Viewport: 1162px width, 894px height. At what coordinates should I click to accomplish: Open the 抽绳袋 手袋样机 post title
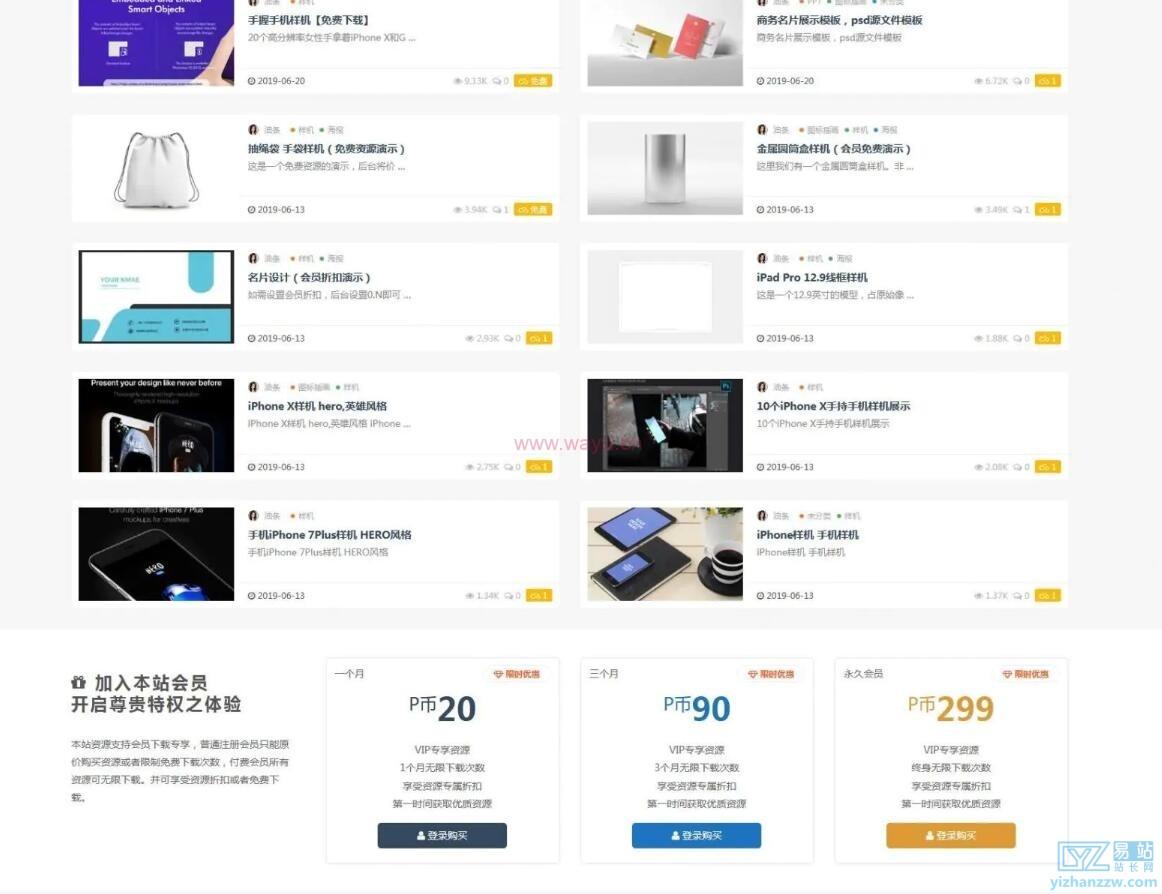pos(326,148)
